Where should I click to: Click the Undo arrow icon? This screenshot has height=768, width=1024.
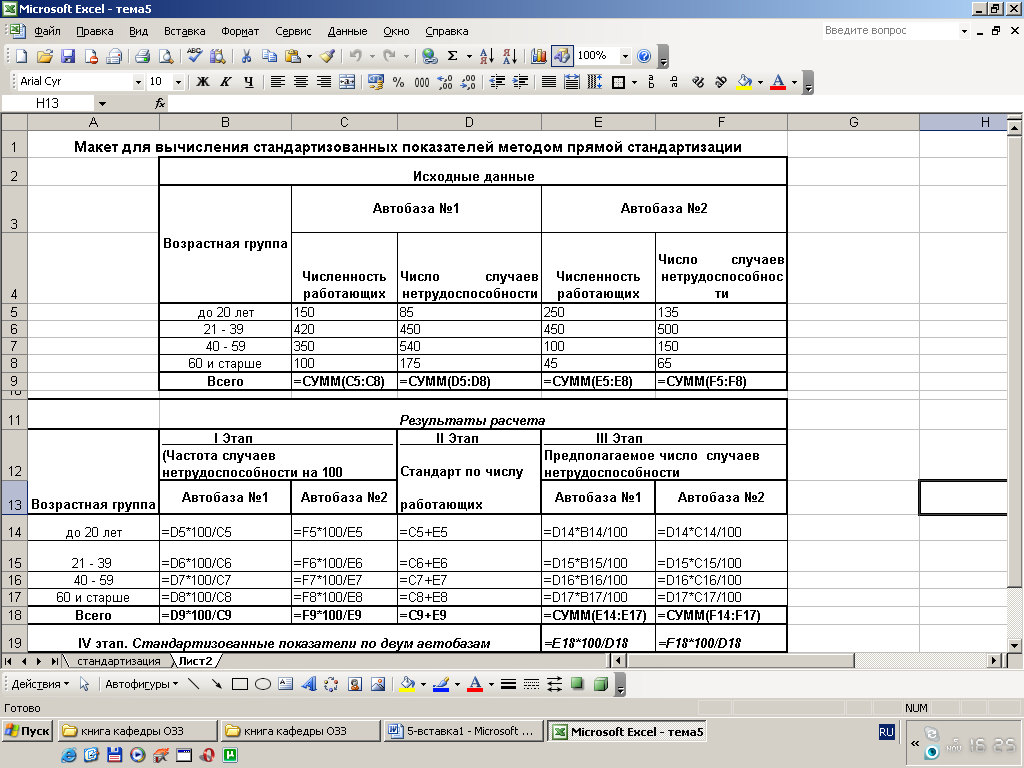(x=355, y=56)
